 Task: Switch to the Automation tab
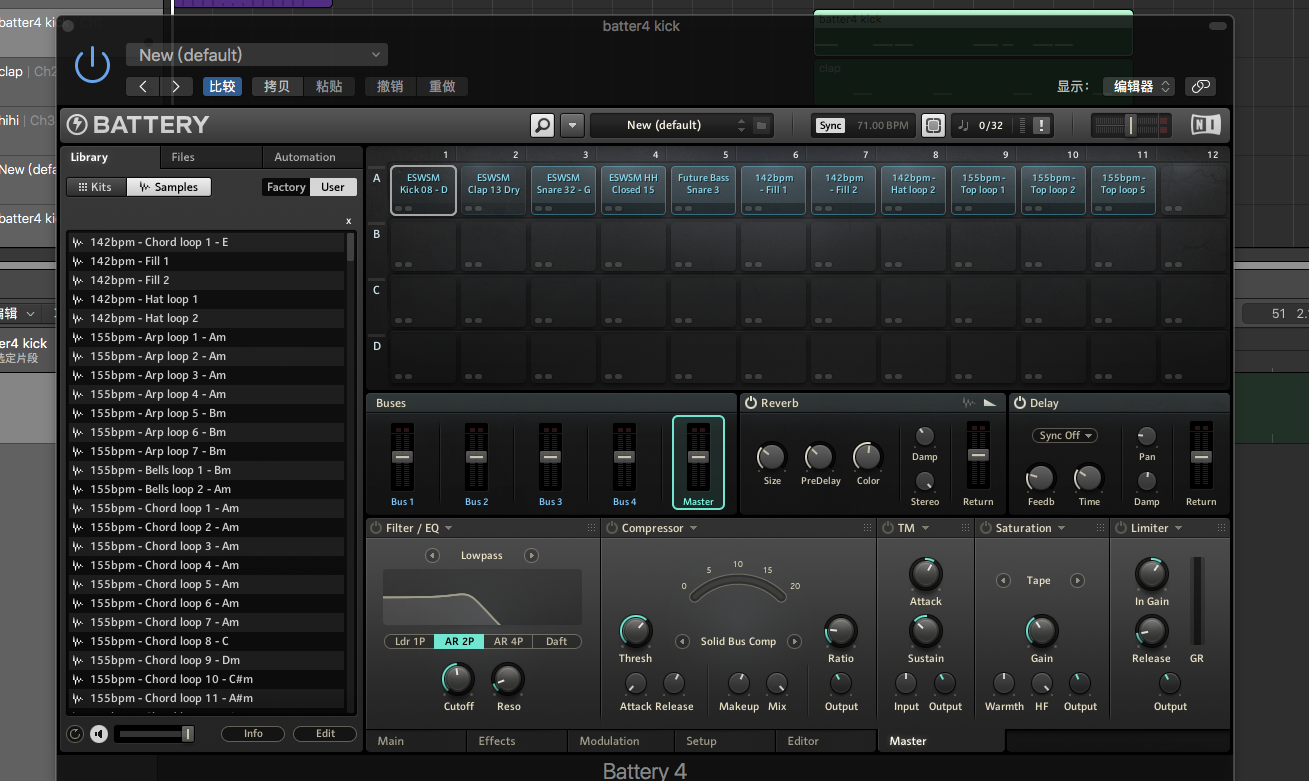(305, 157)
